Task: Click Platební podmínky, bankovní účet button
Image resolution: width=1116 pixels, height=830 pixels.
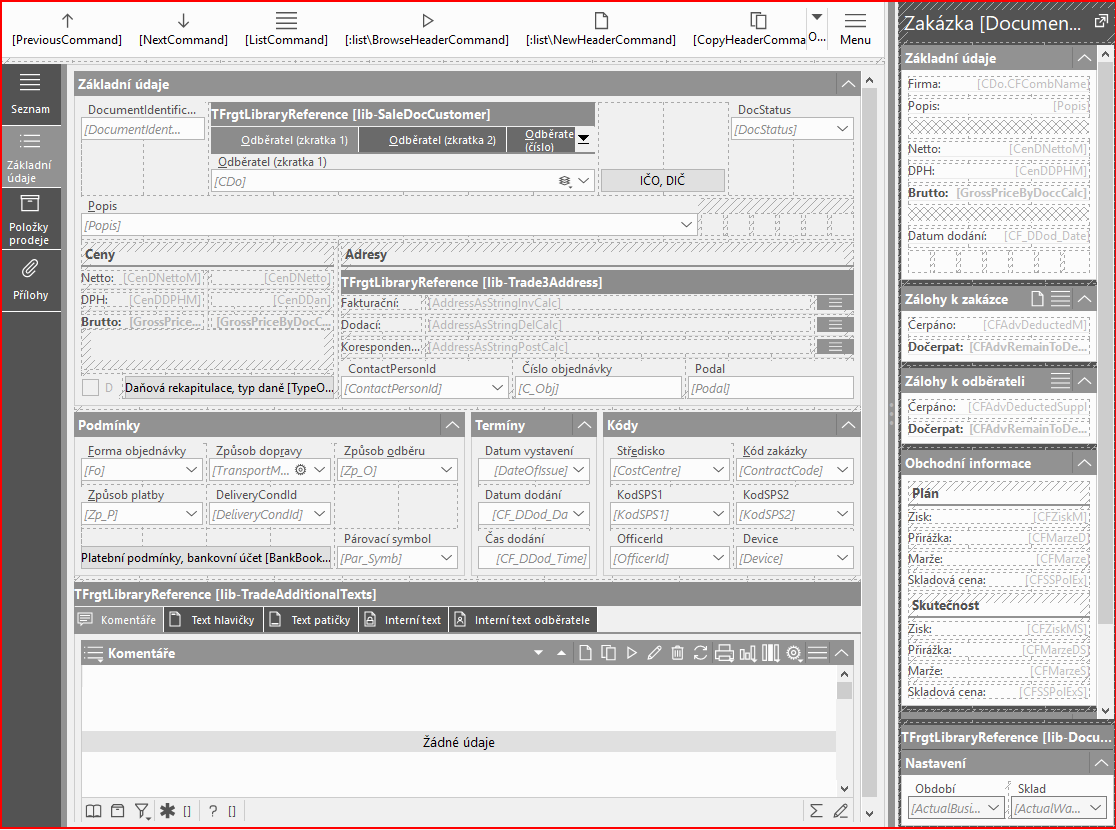Action: pyautogui.click(x=206, y=558)
